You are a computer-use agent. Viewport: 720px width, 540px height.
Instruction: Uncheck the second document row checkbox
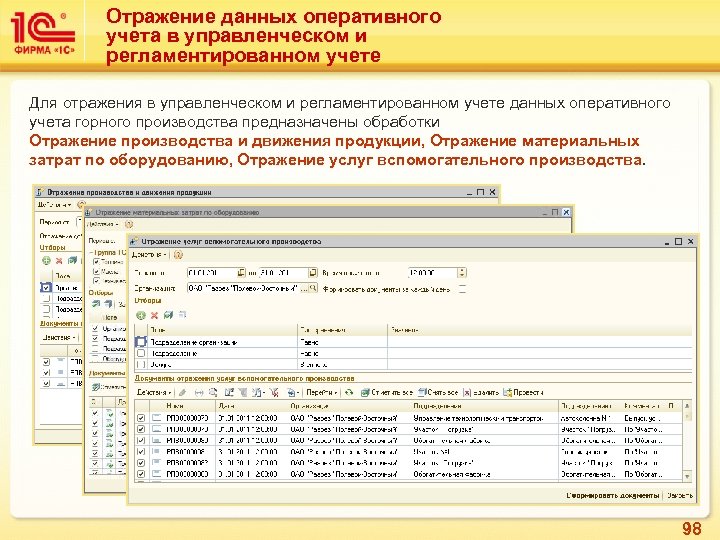(141, 429)
